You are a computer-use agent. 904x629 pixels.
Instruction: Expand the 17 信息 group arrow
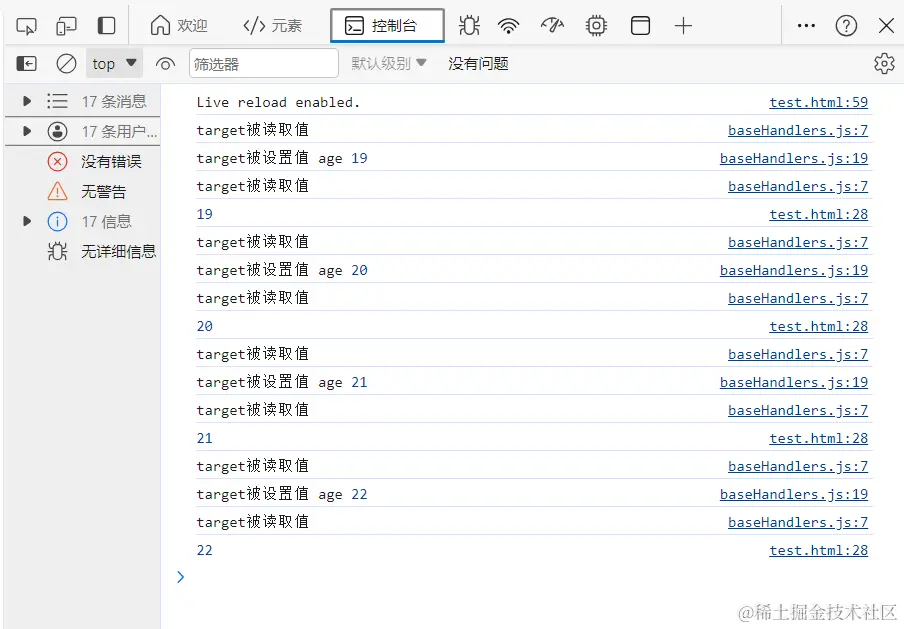pyautogui.click(x=27, y=221)
